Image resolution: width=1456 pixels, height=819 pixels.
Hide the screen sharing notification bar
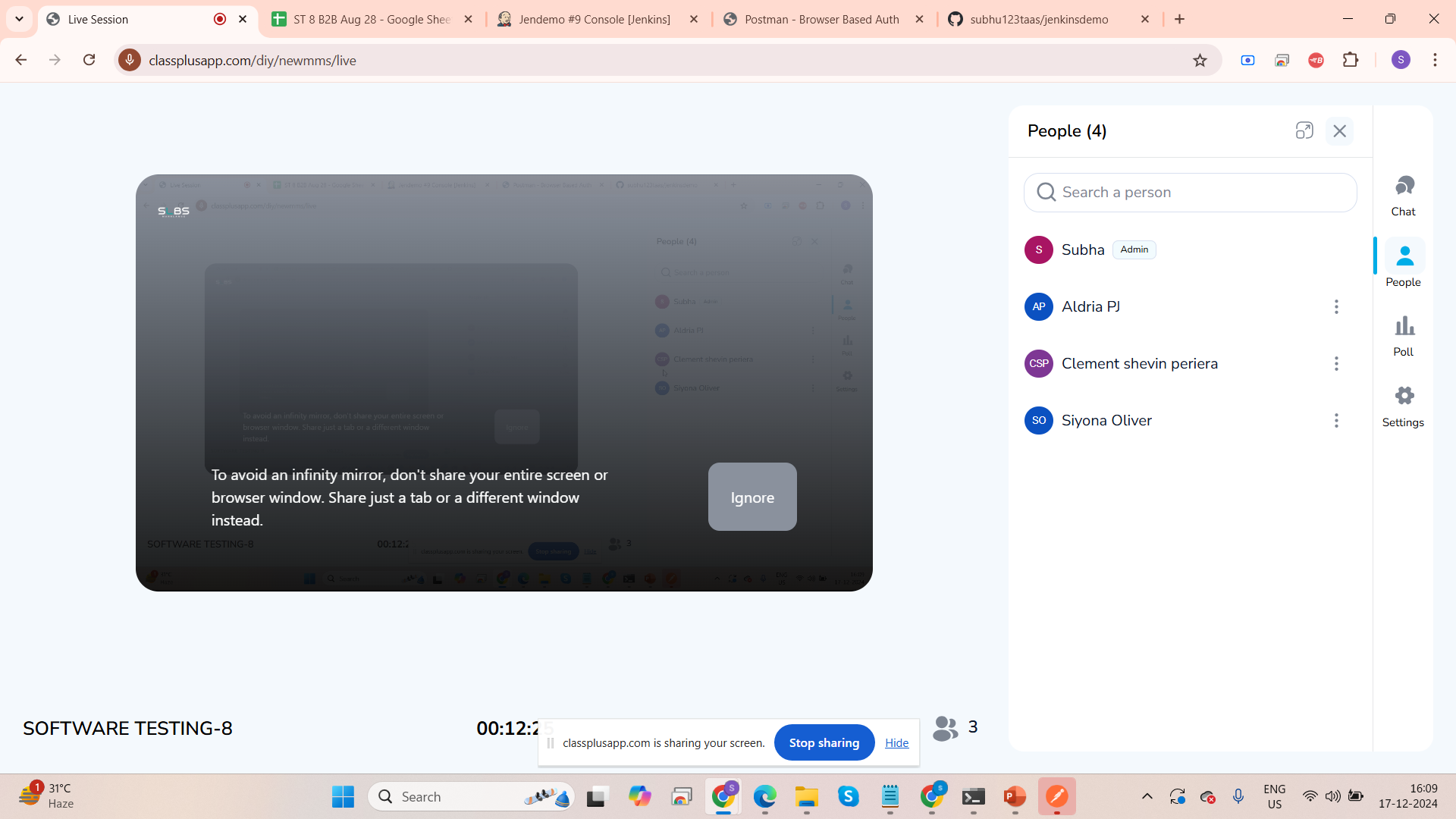coord(896,743)
